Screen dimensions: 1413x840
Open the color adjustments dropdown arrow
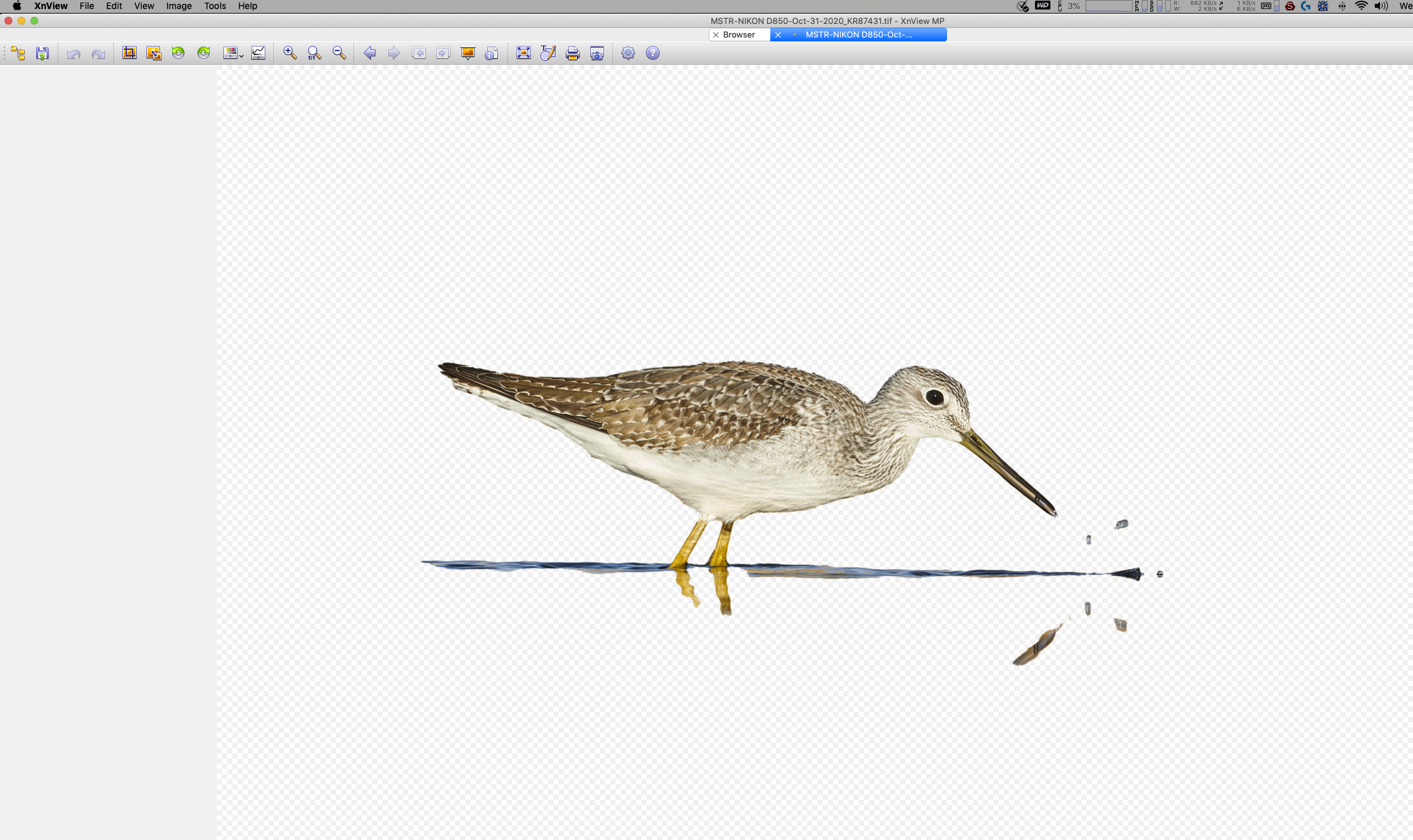(241, 56)
